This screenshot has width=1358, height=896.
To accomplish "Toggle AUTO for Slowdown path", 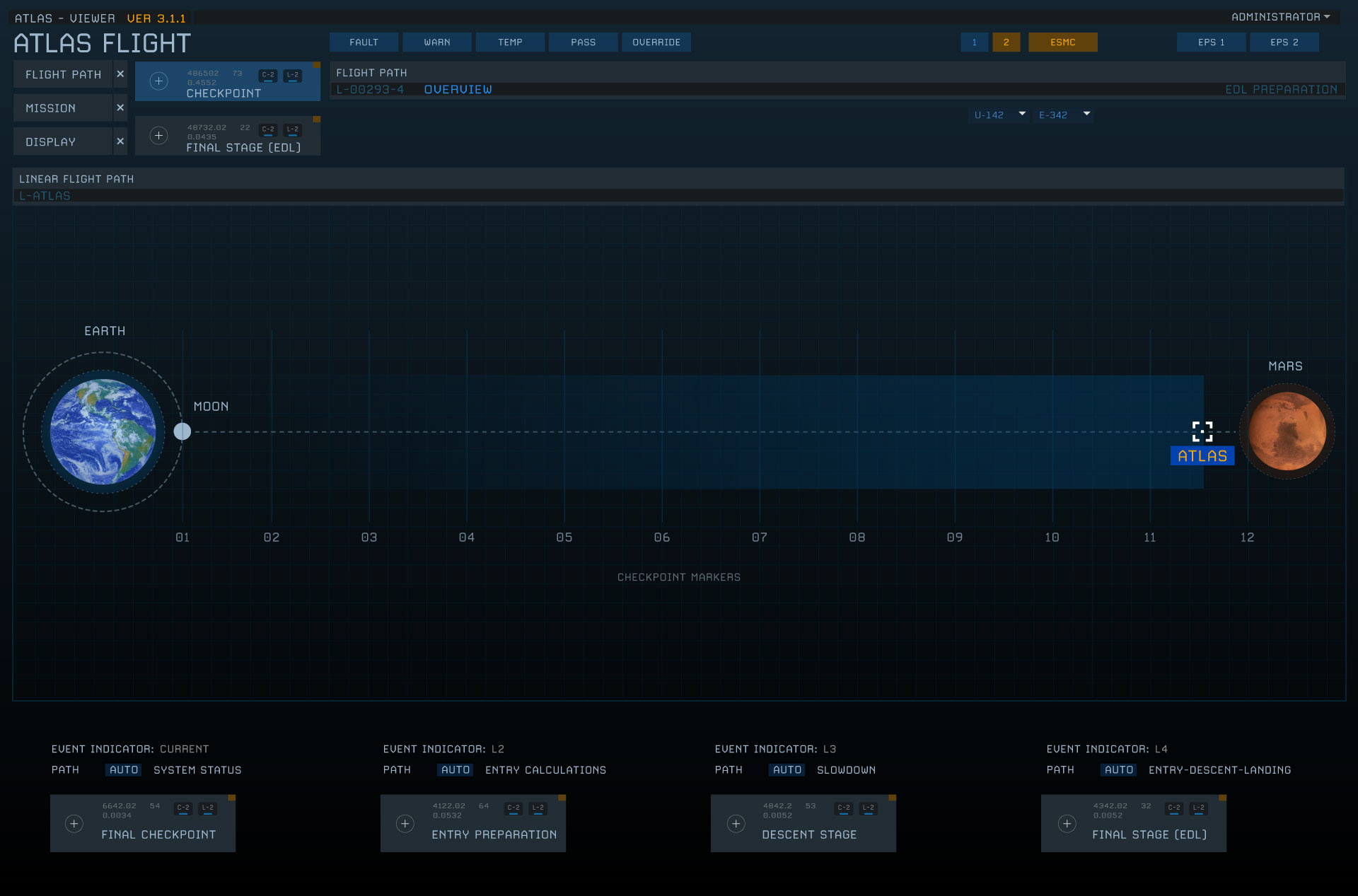I will 787,770.
